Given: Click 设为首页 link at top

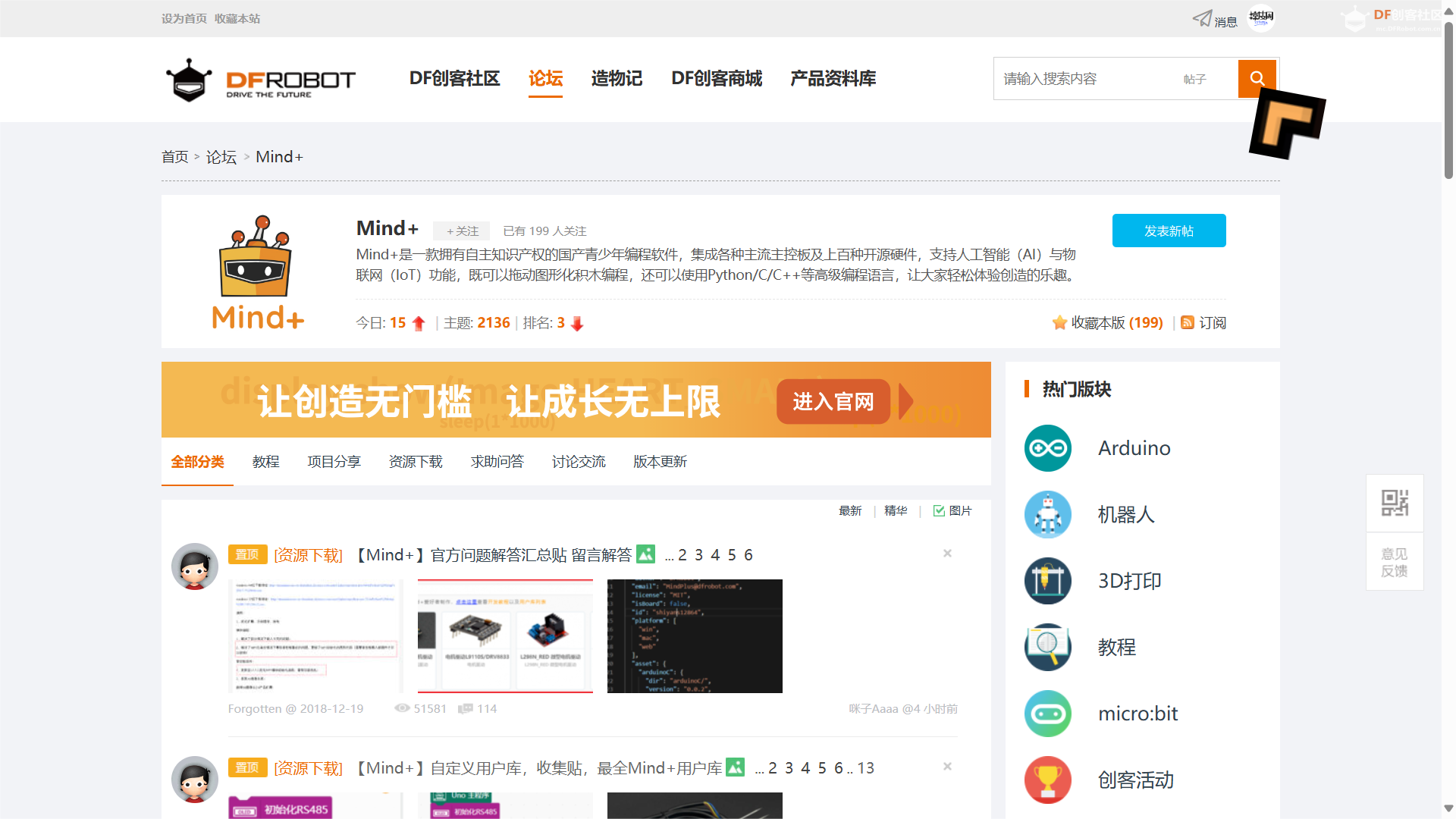Looking at the screenshot, I should click(x=184, y=18).
